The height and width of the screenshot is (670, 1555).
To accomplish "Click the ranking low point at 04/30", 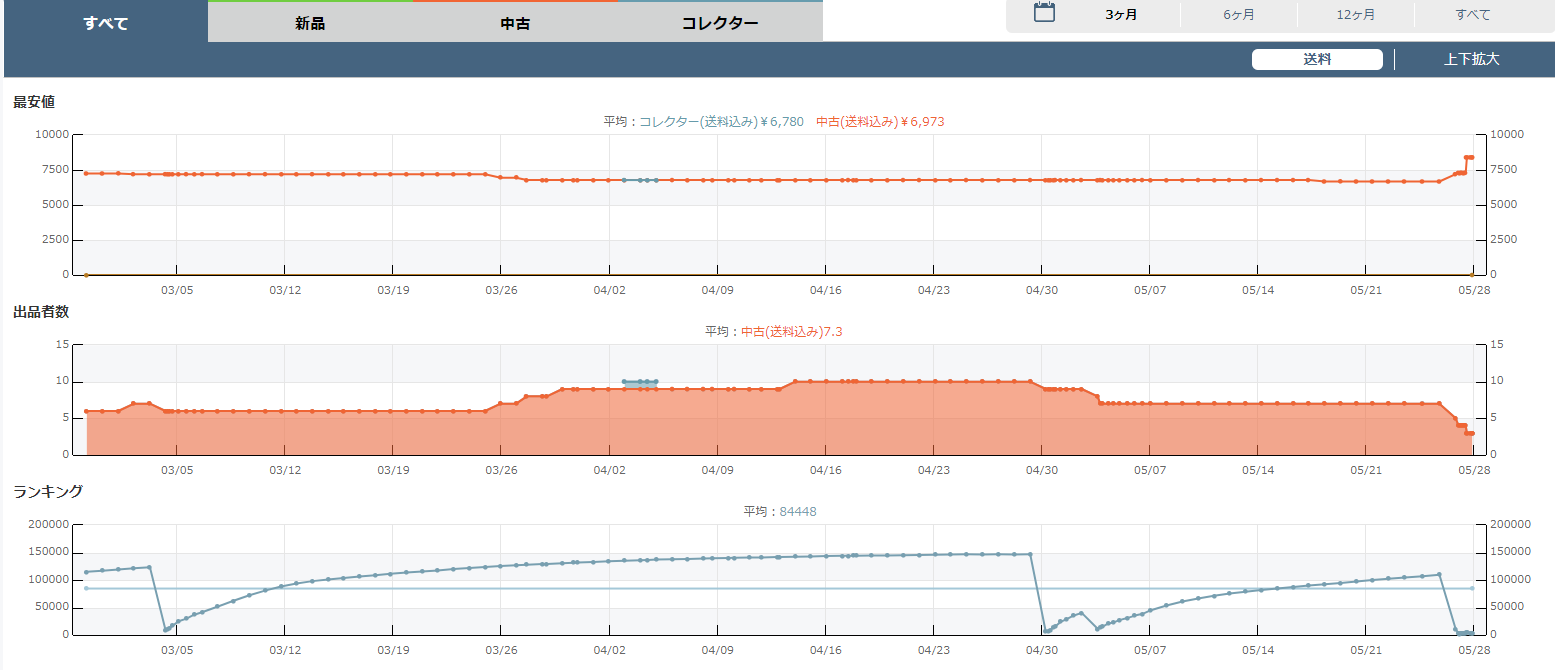I will click(1046, 631).
